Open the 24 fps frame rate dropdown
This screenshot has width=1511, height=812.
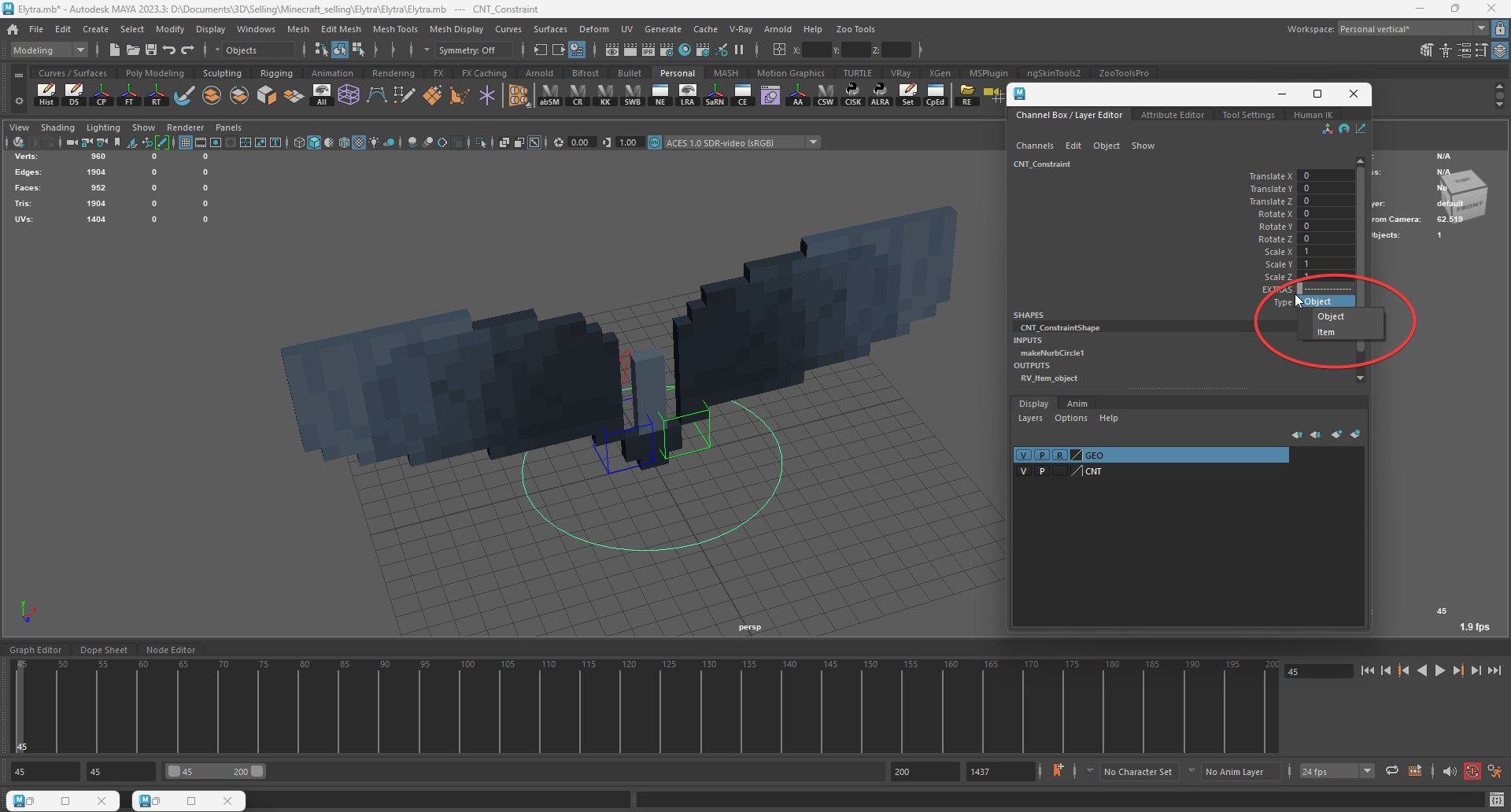point(1336,771)
